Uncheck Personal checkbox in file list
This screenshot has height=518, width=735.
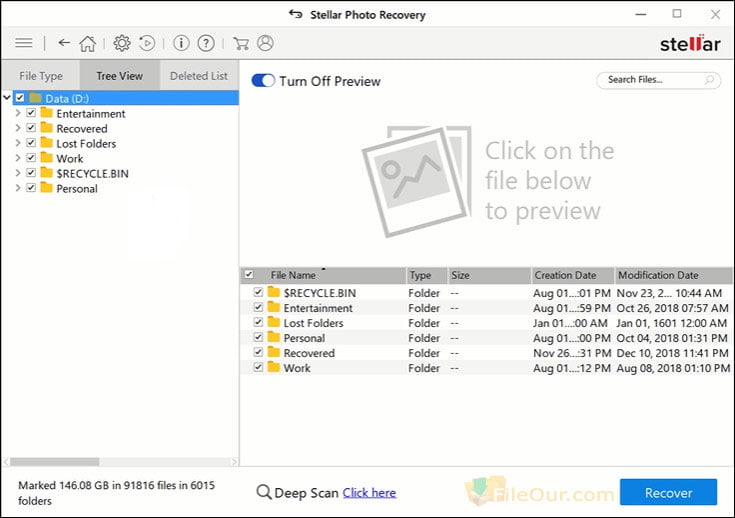tap(258, 337)
